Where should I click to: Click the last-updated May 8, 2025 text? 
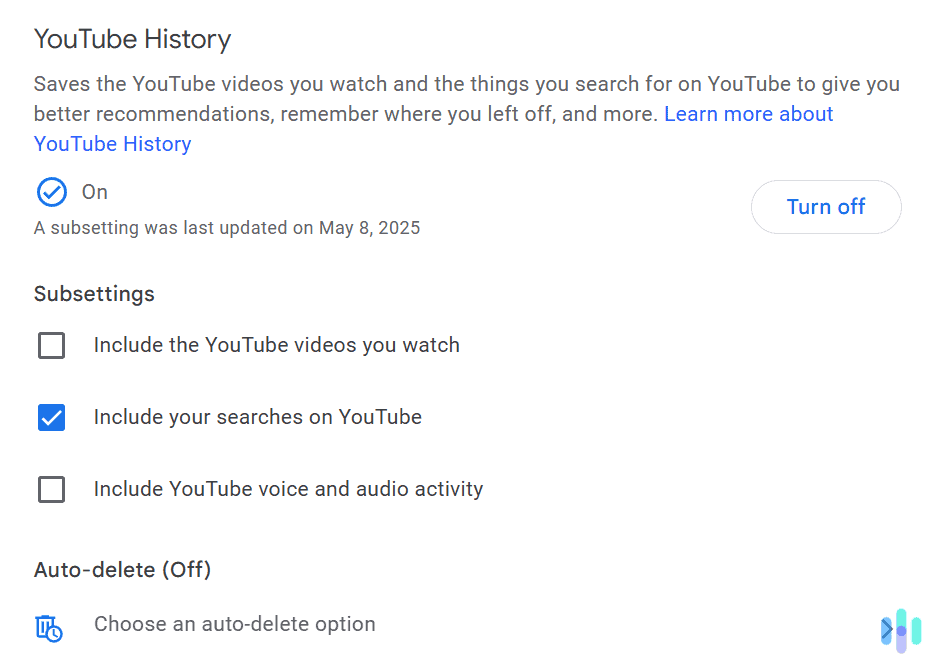[227, 227]
